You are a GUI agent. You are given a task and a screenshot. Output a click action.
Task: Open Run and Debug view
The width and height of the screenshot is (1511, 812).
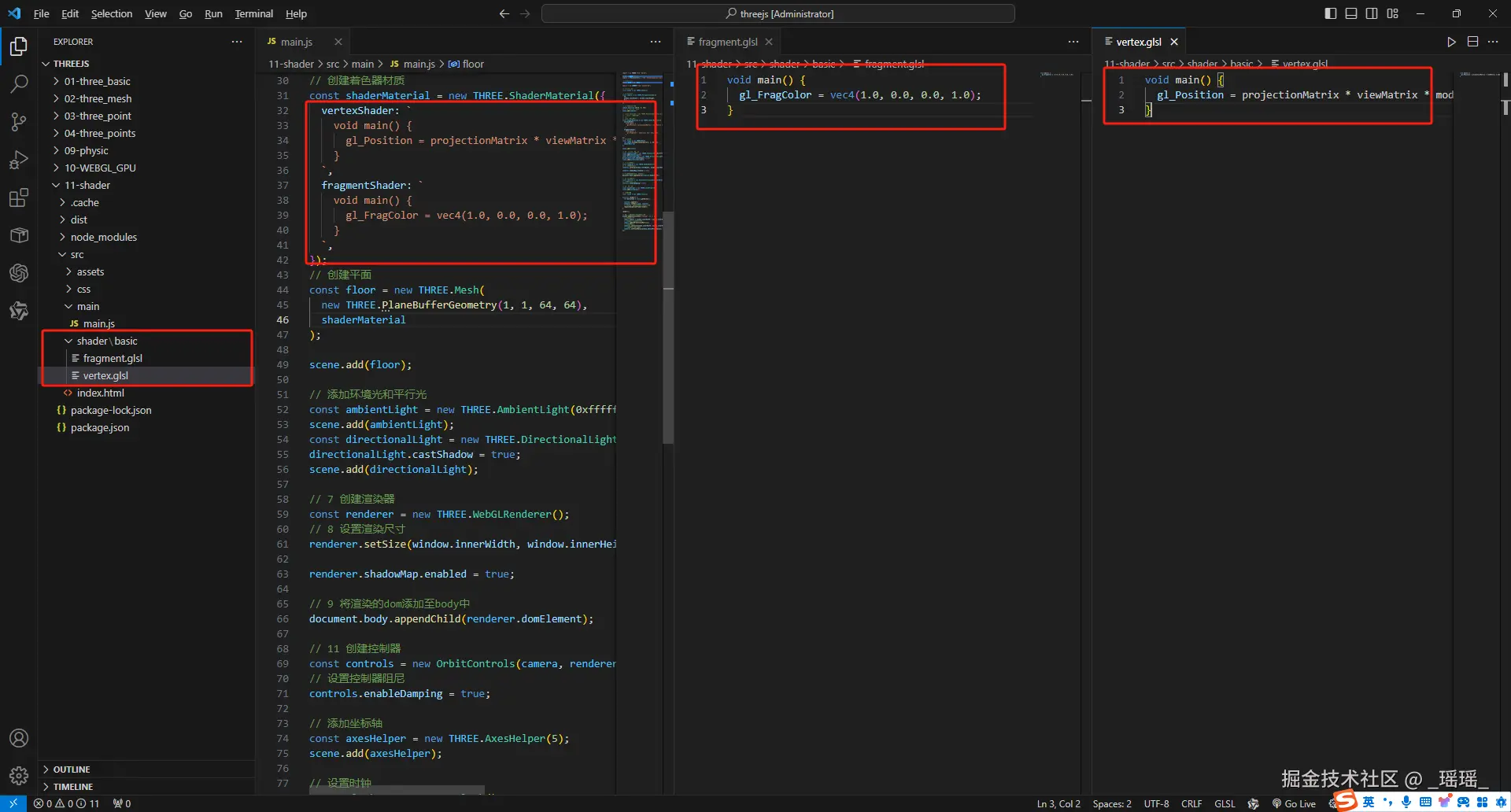(x=19, y=160)
